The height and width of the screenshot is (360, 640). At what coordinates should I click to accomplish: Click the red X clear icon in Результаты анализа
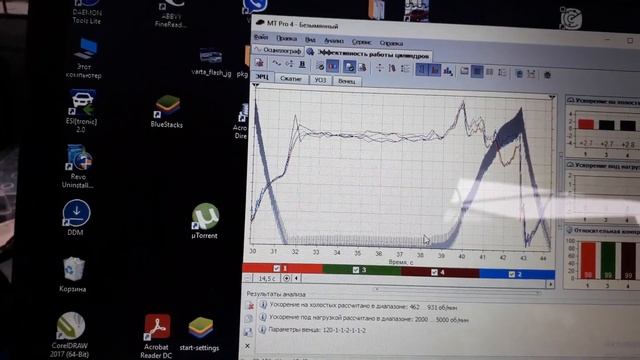pyautogui.click(x=250, y=306)
